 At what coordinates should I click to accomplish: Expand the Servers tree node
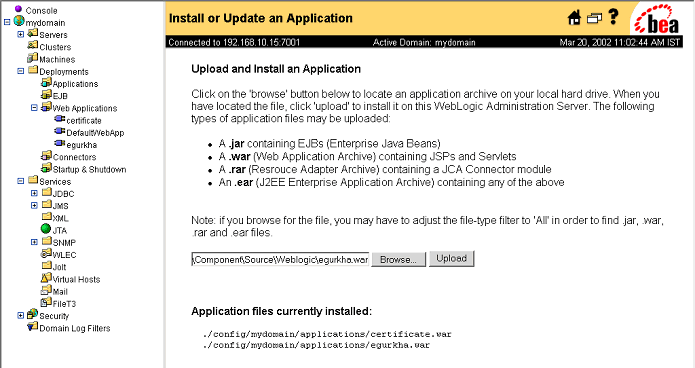coord(21,34)
